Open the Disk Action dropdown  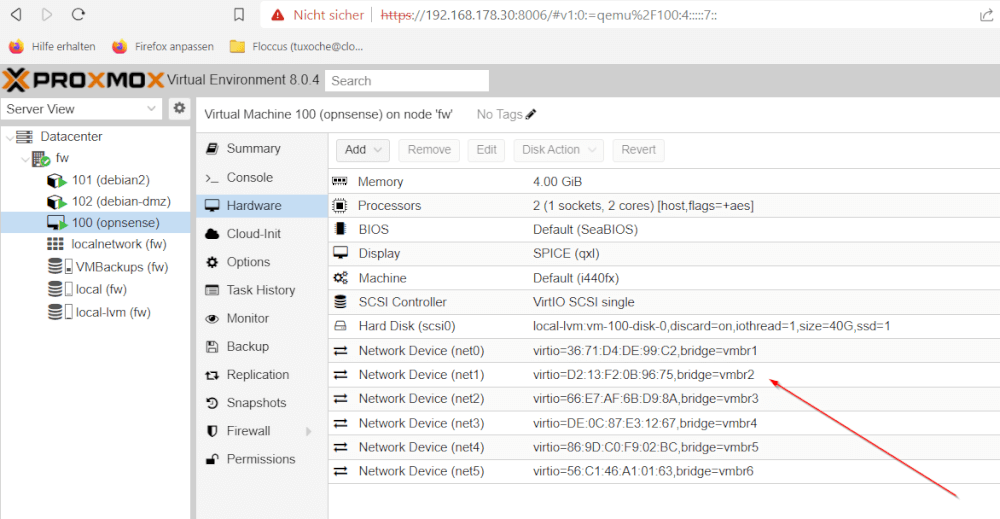click(x=559, y=150)
